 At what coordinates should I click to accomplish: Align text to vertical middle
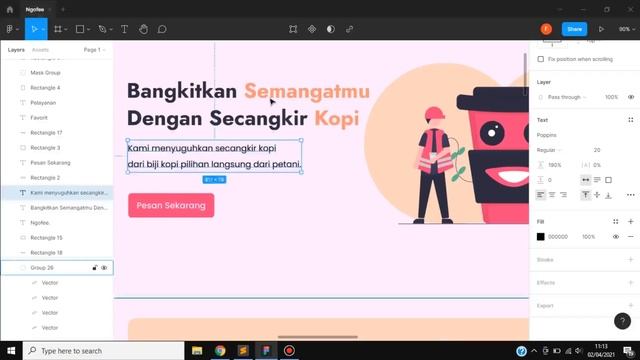click(597, 195)
